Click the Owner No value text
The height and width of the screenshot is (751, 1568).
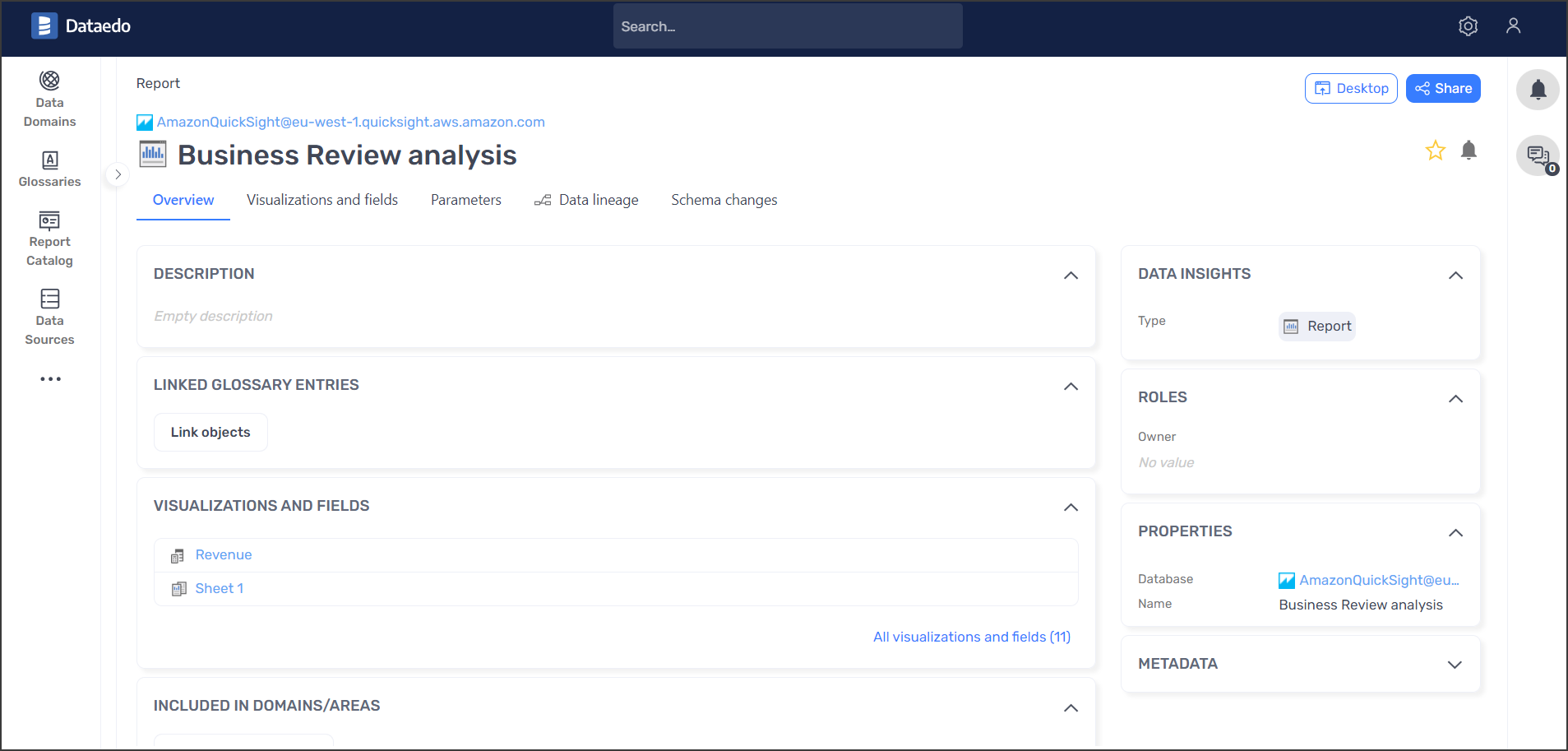point(1166,463)
